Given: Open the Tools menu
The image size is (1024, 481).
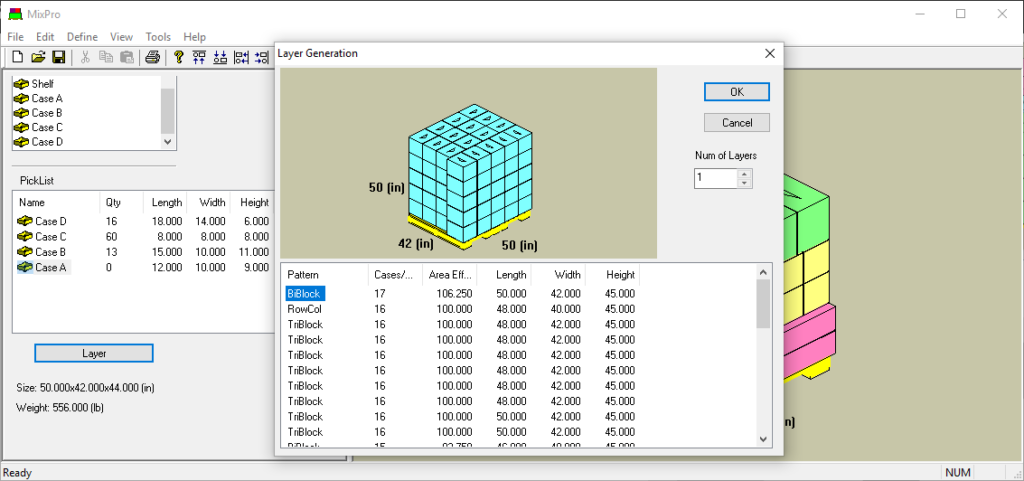Looking at the screenshot, I should tap(158, 37).
